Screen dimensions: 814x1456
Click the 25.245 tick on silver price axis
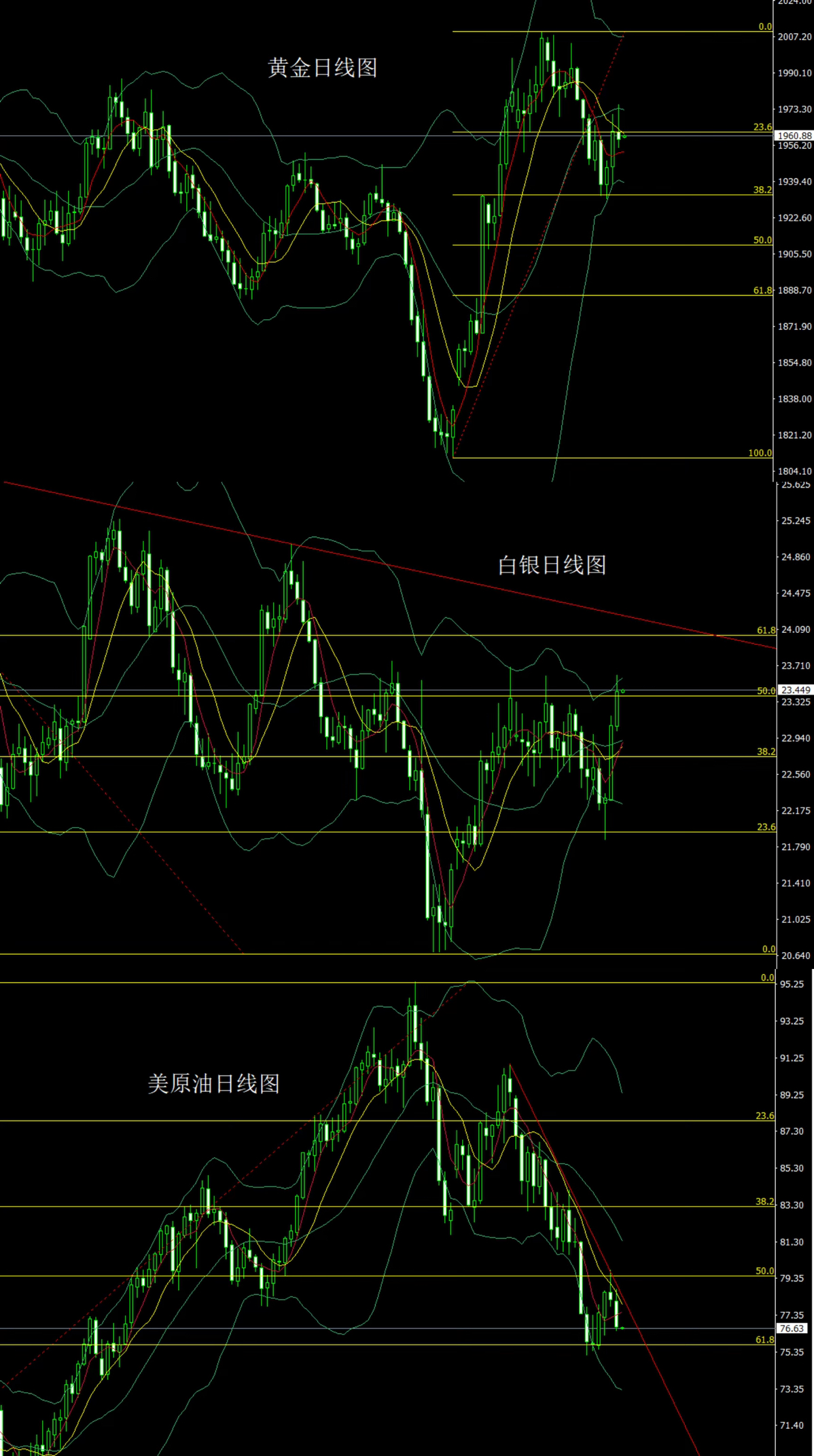click(796, 521)
